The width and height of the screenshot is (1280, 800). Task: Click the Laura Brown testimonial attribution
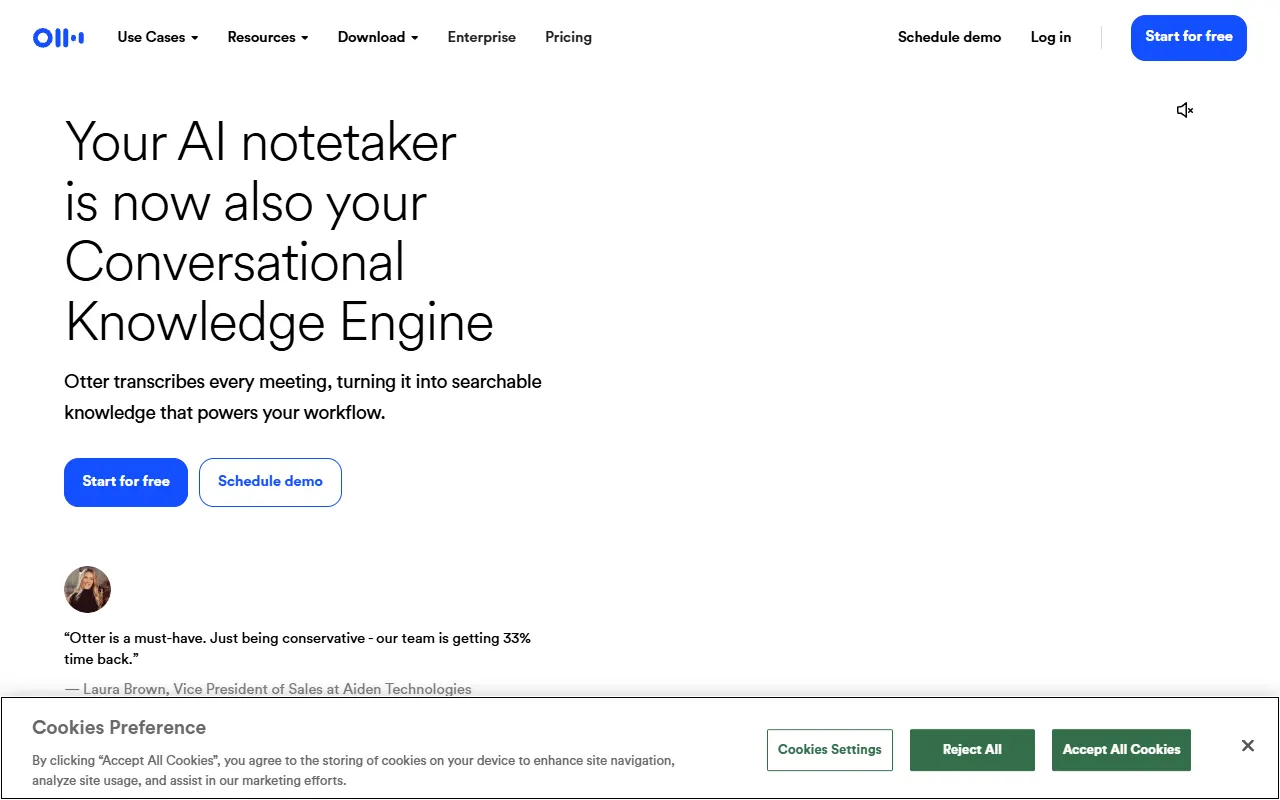[268, 689]
